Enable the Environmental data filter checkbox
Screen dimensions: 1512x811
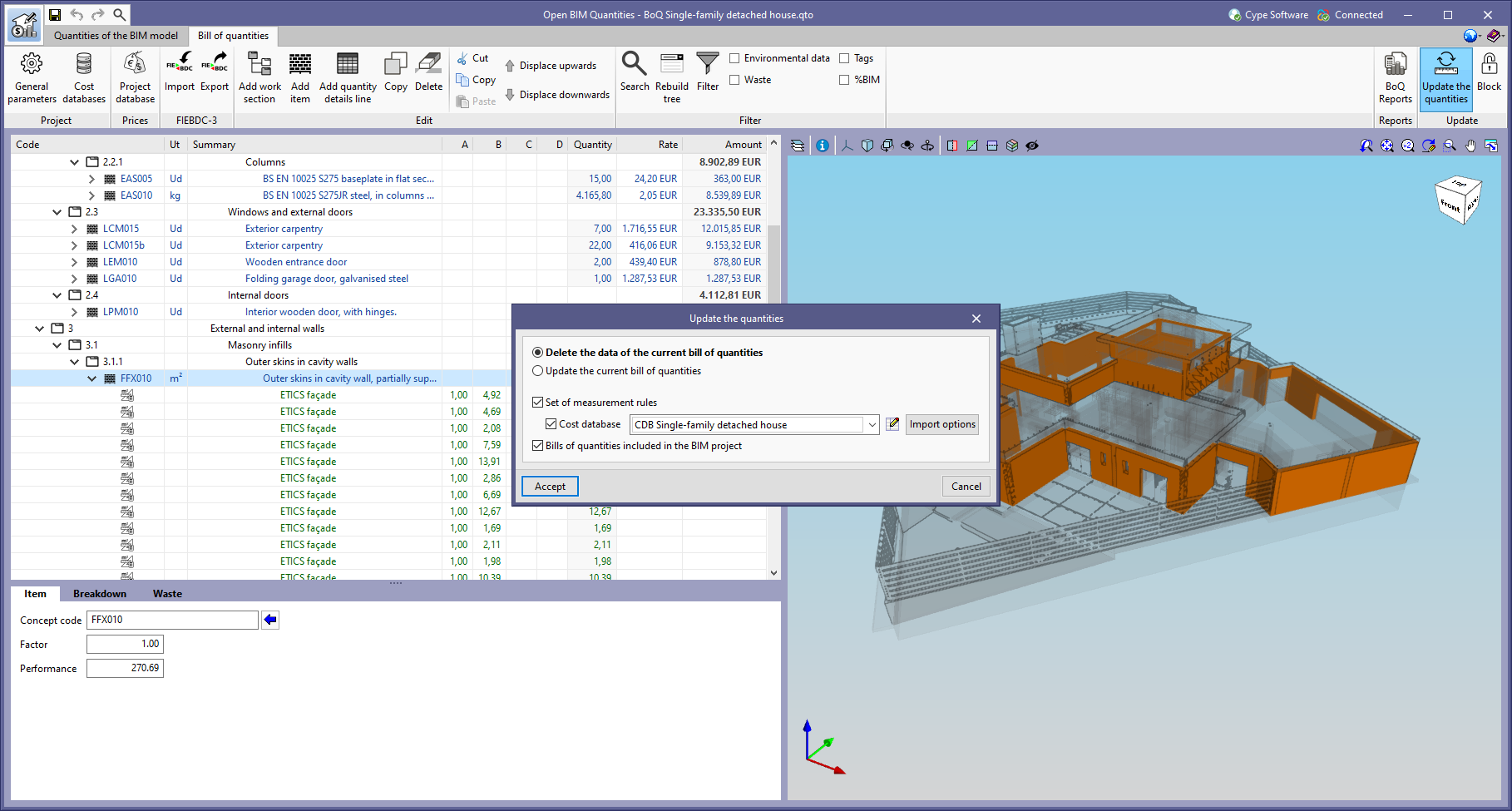(x=734, y=58)
